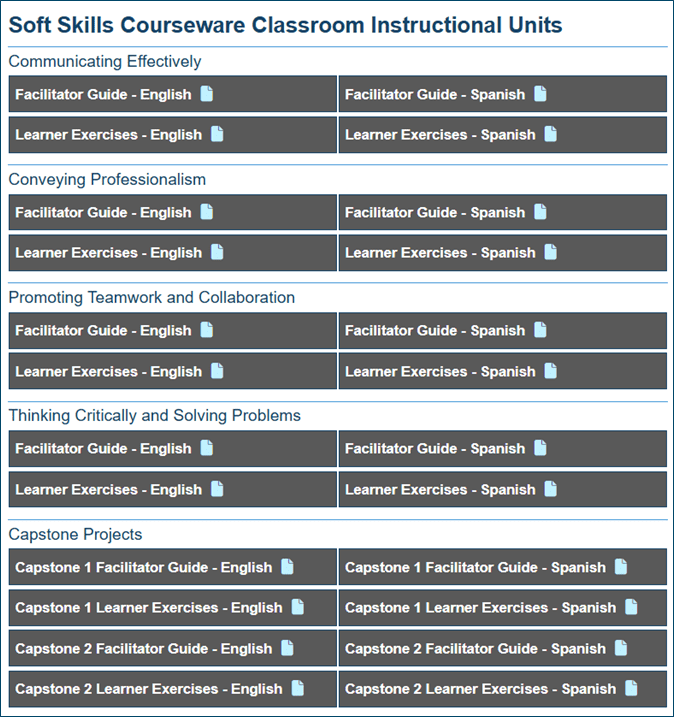The image size is (674, 717).
Task: Click document icon beside Conveying Professionalism English Learner Exercises
Action: pyautogui.click(x=217, y=253)
